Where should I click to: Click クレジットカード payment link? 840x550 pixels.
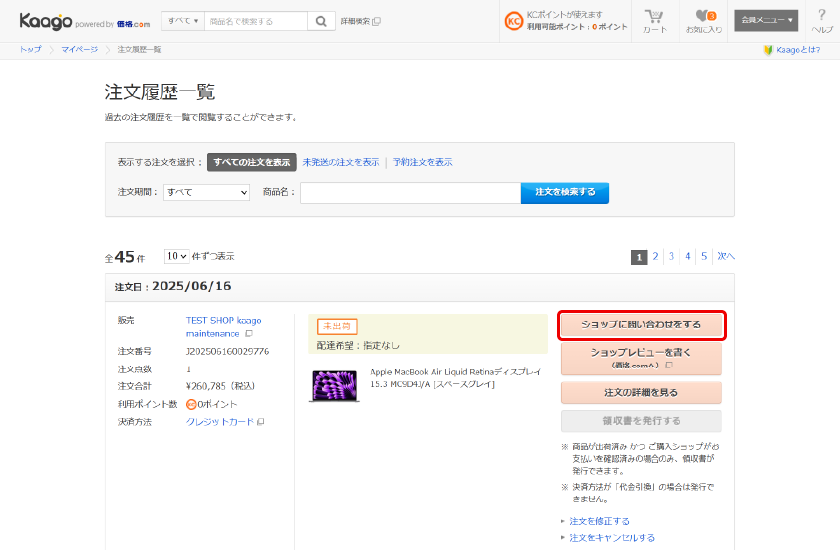(220, 422)
